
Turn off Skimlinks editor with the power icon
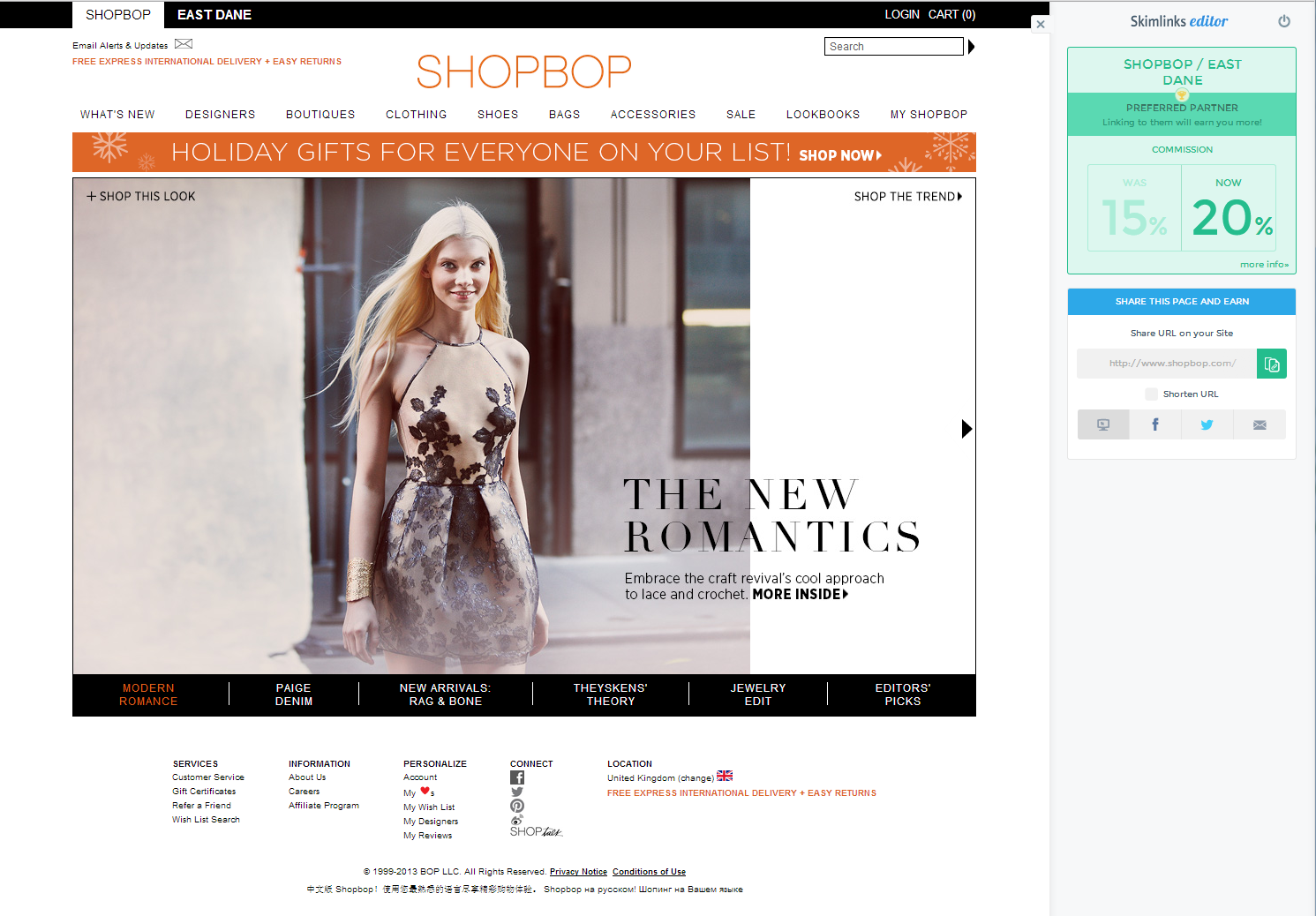pyautogui.click(x=1284, y=21)
